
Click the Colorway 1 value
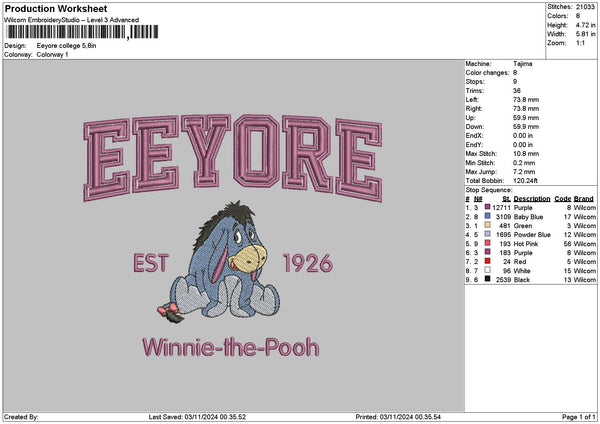[52, 55]
